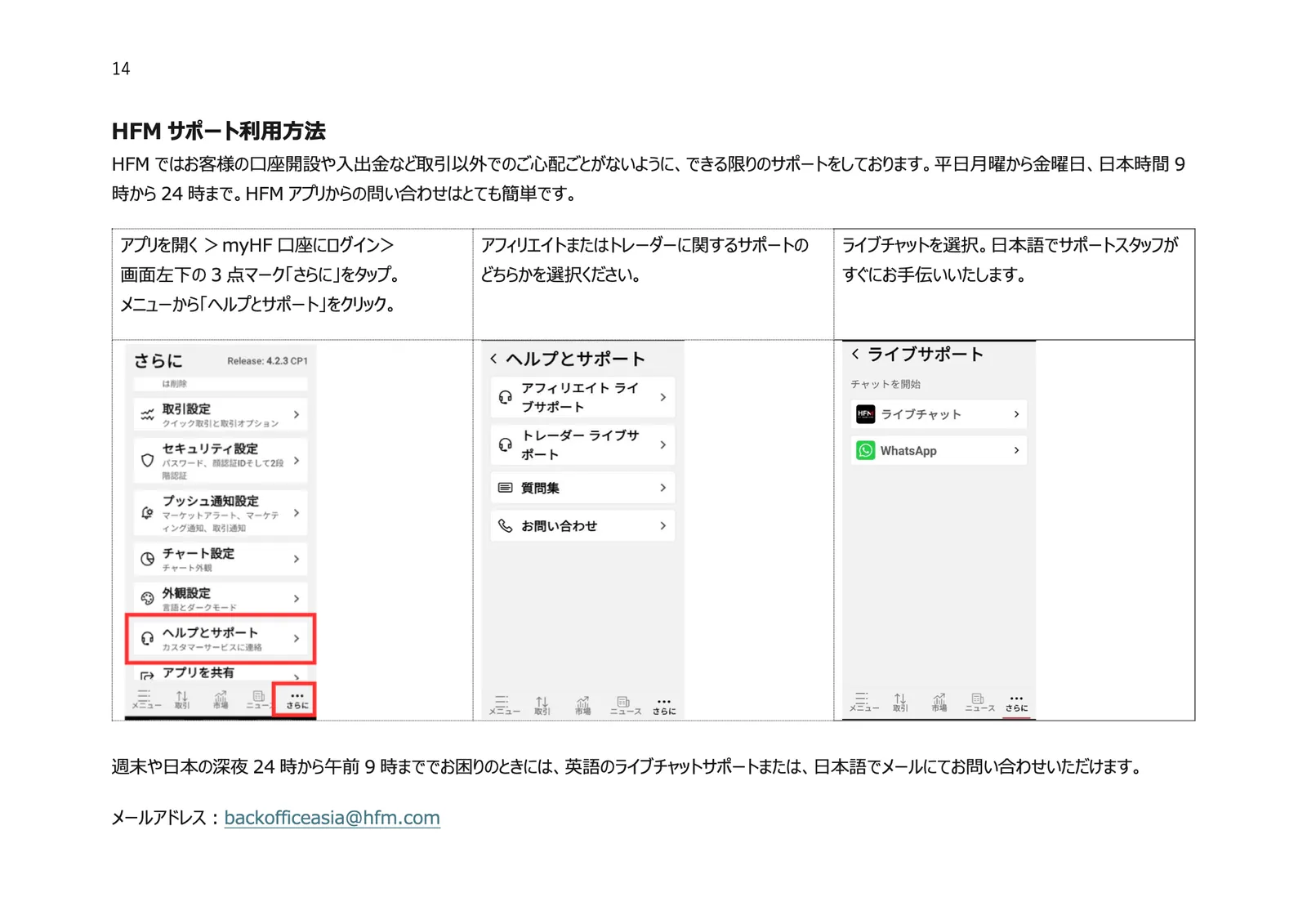Click the bell icon for プッシュ通知設定
1307x924 pixels.
coord(147,513)
